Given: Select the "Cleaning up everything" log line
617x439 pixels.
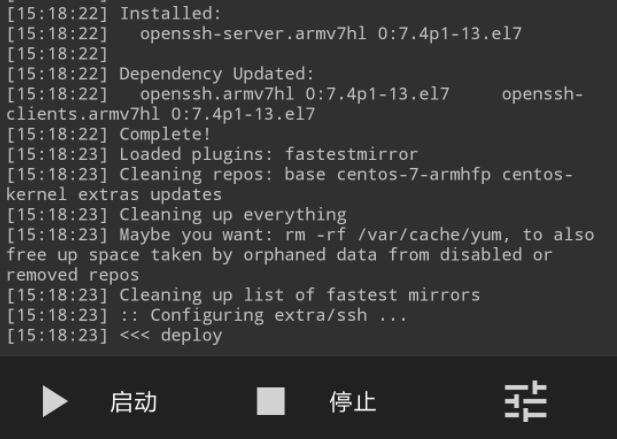Looking at the screenshot, I should click(x=176, y=215).
